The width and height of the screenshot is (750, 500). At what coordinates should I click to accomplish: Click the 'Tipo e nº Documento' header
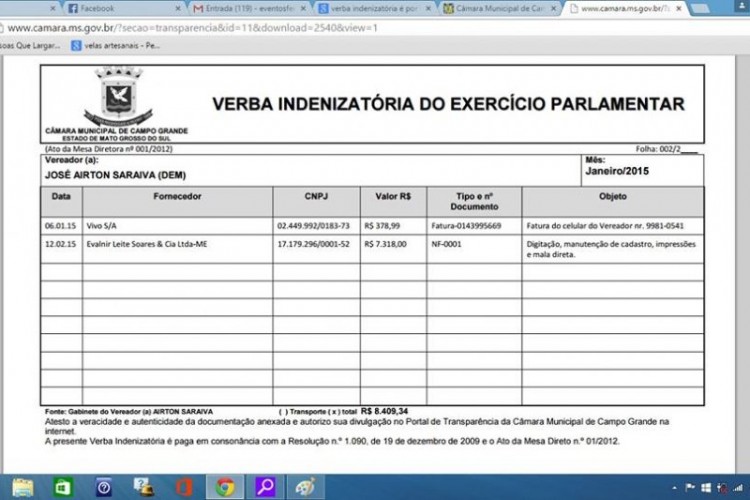474,201
